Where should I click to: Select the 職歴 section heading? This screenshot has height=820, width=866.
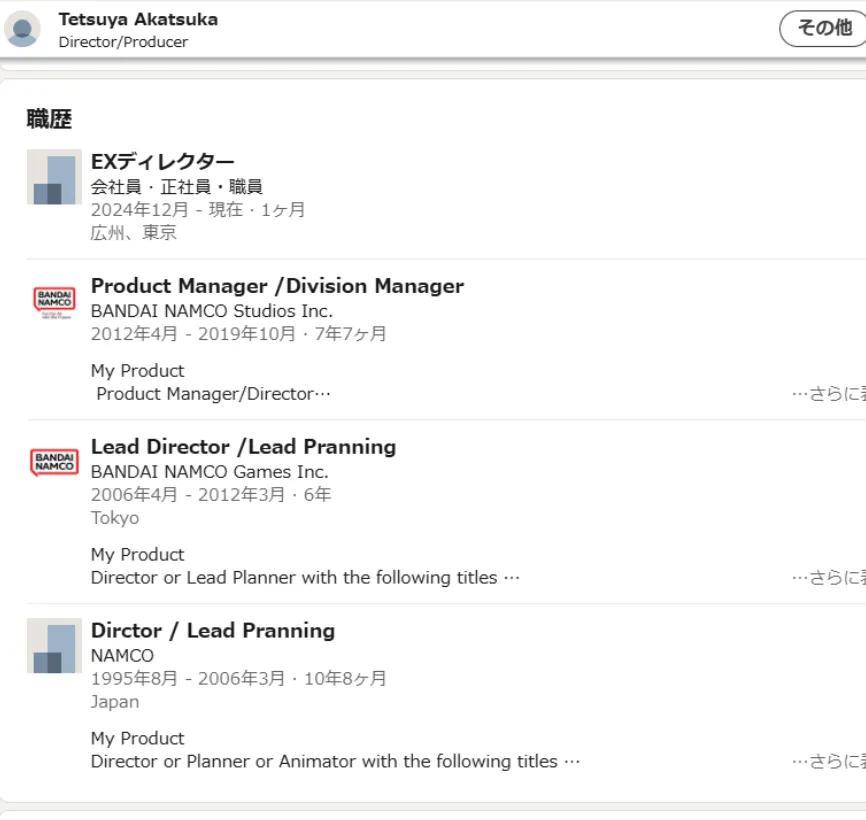point(49,119)
